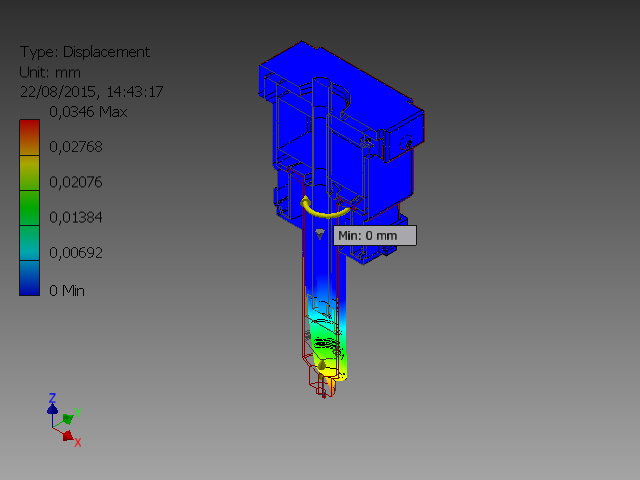This screenshot has width=640, height=480.
Task: Click the 'Min: 0 mm' probe label
Action: tap(375, 236)
